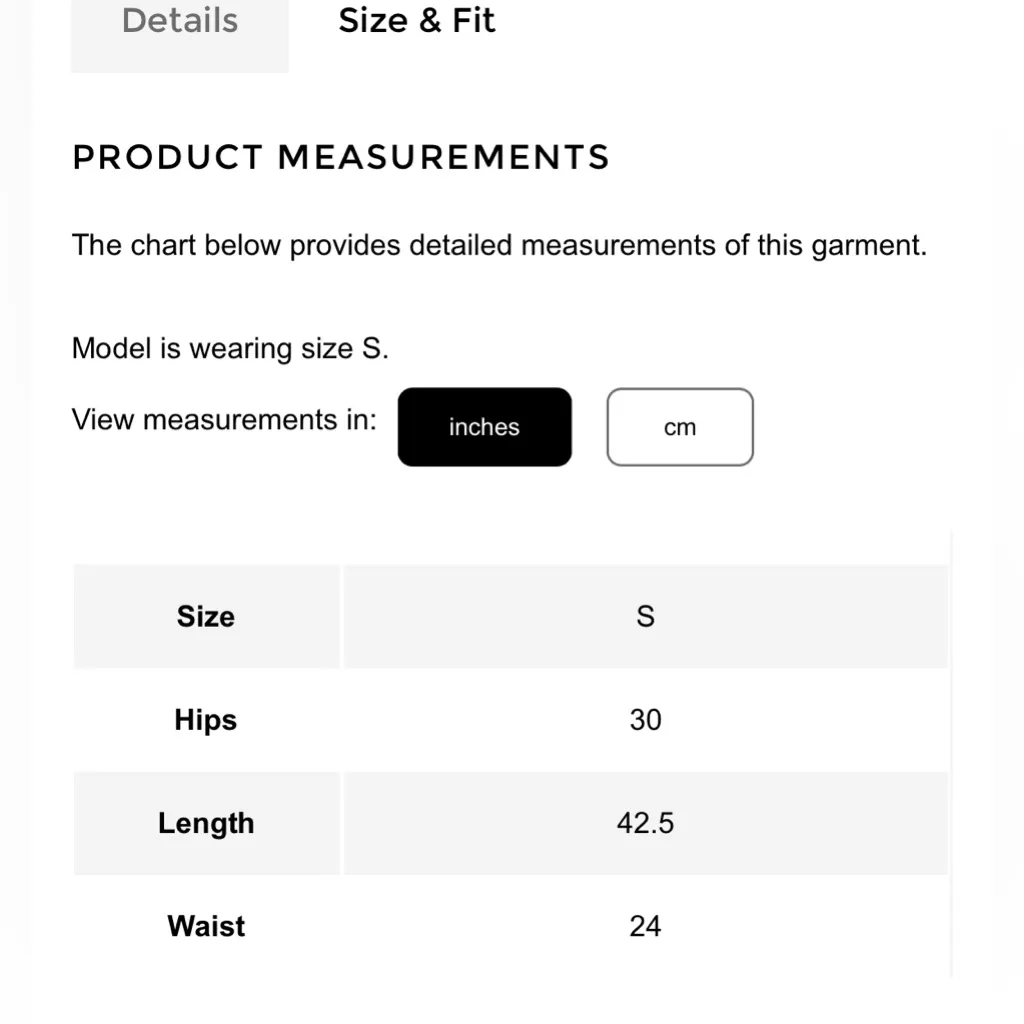This screenshot has height=1024, width=1024.
Task: Switch measurements to cm
Action: [x=679, y=427]
